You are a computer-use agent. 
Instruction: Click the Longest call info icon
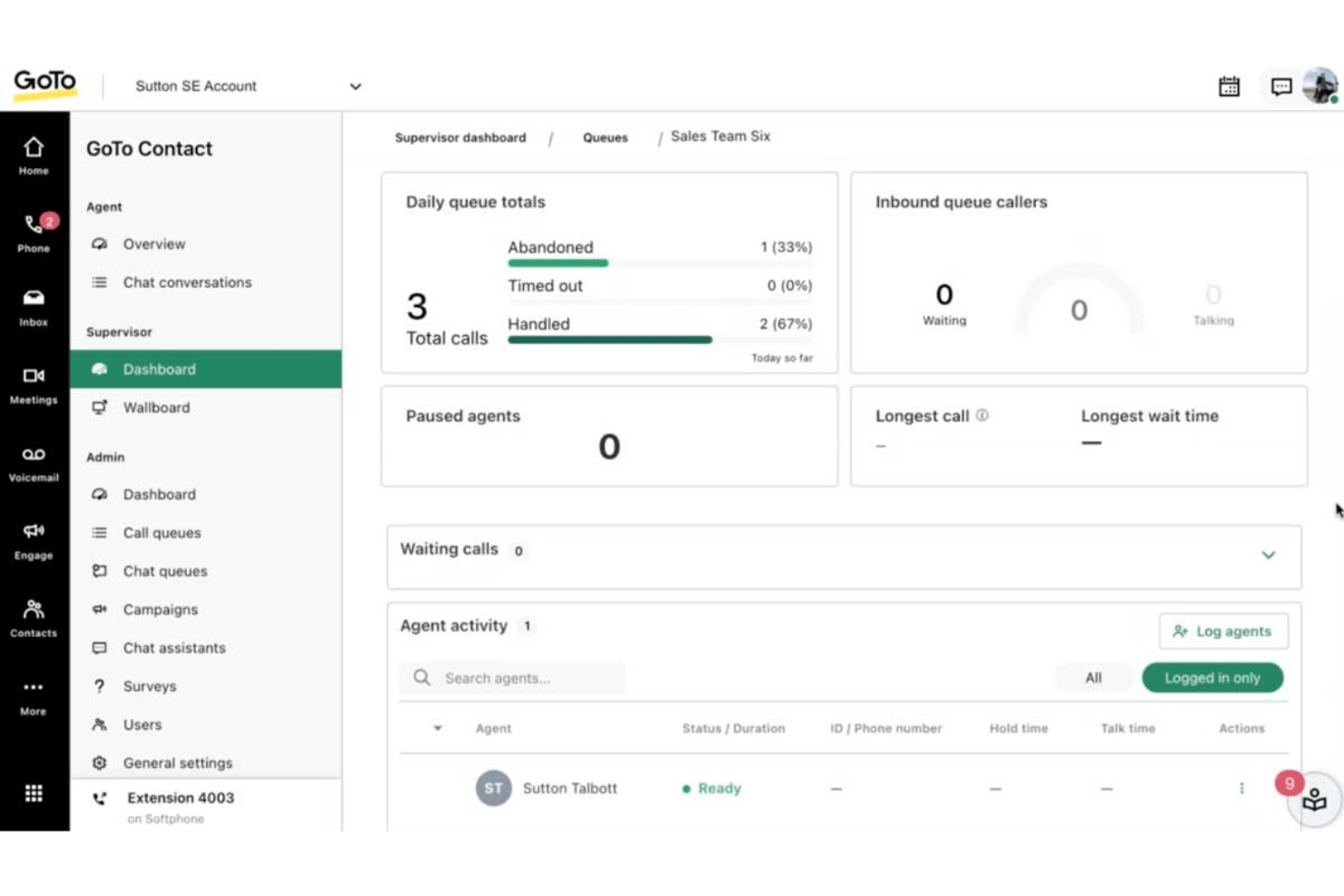coord(982,416)
